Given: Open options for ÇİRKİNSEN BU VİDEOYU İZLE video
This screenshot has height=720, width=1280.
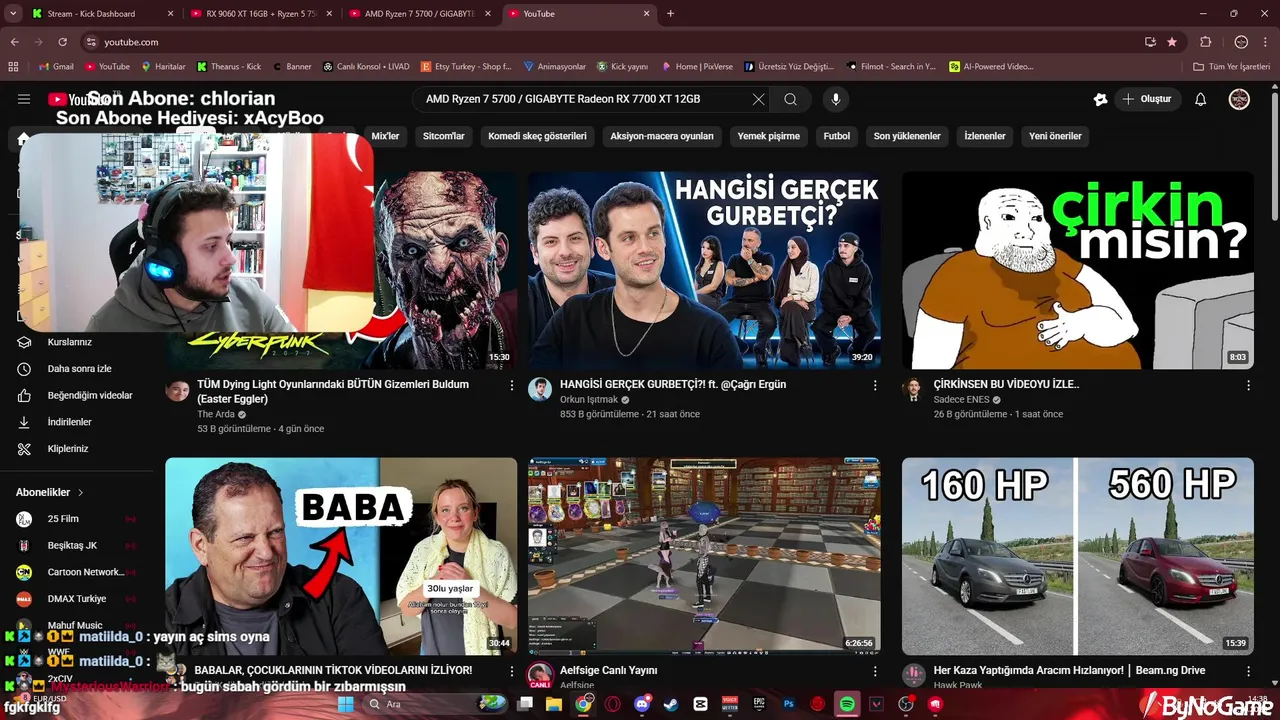Looking at the screenshot, I should point(1248,385).
